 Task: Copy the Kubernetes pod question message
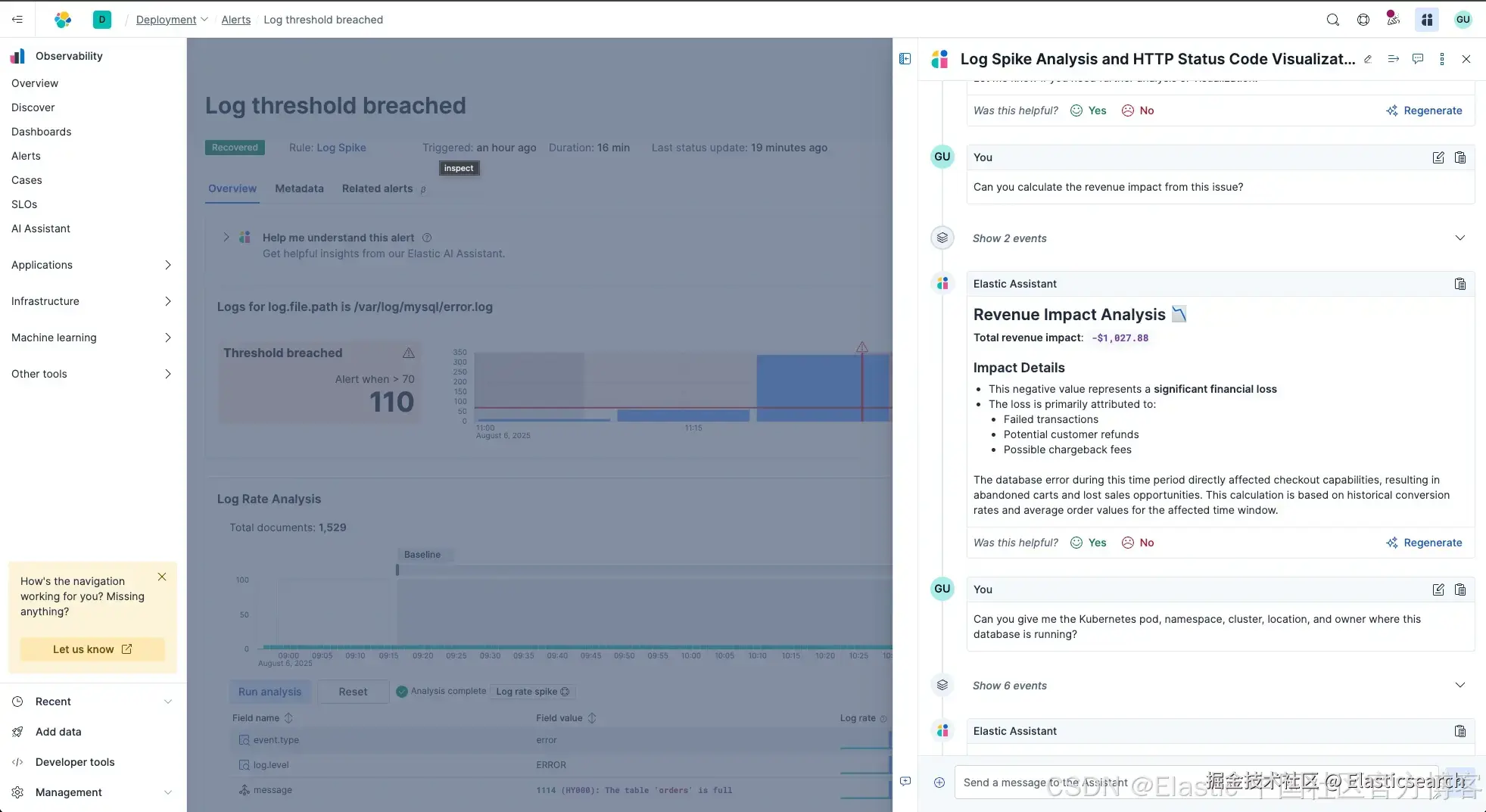pyautogui.click(x=1460, y=590)
